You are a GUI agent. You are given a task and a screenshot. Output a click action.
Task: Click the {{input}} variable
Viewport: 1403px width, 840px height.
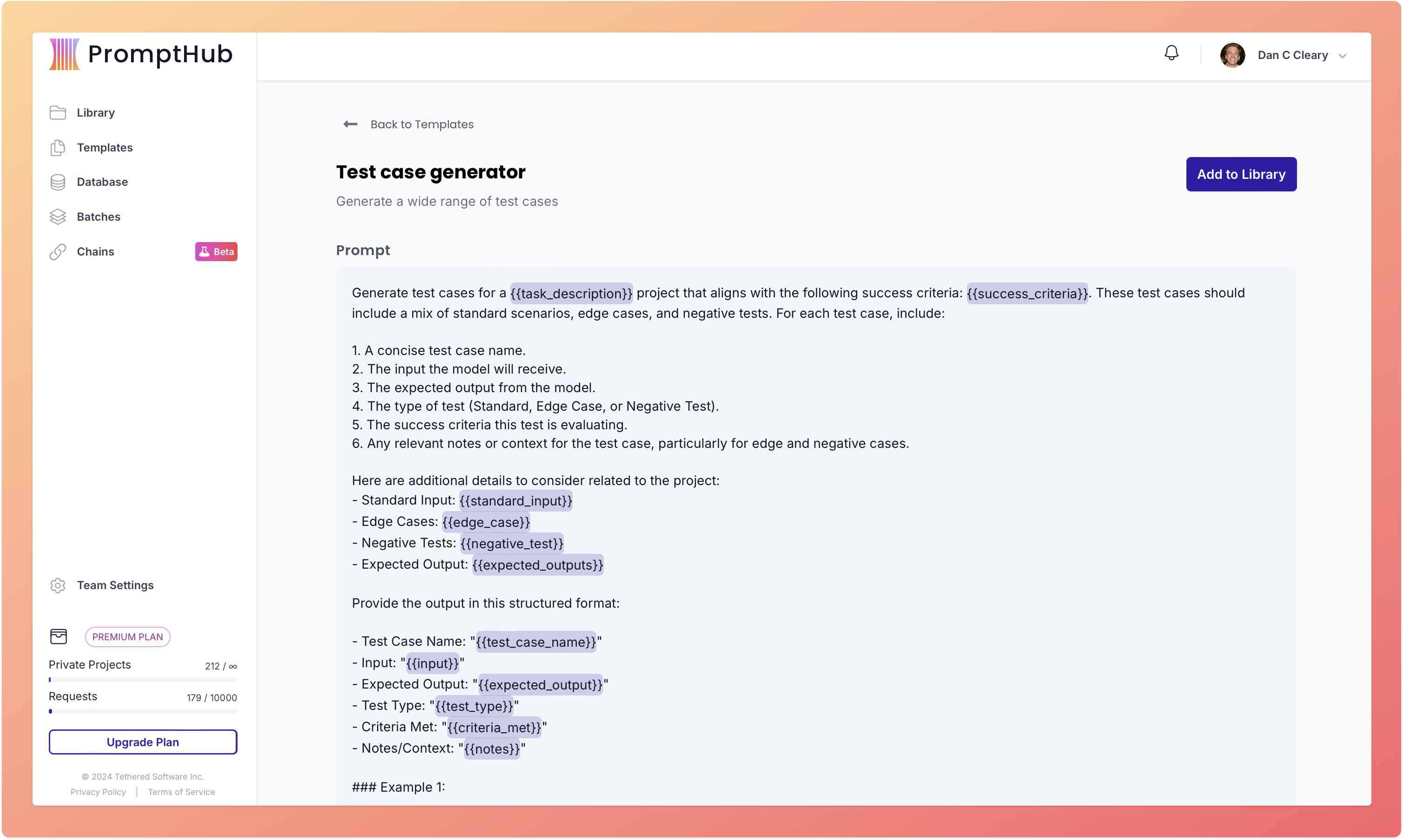pyautogui.click(x=432, y=663)
